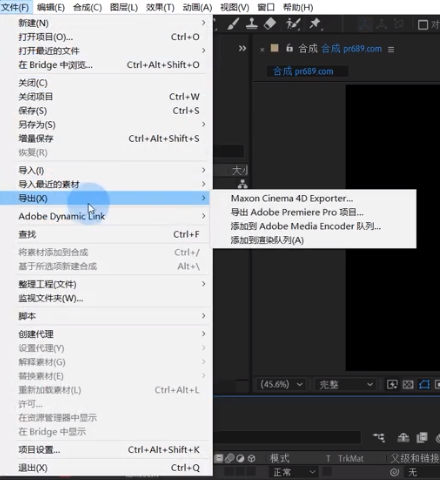Click the world axis mode icon

[382, 24]
